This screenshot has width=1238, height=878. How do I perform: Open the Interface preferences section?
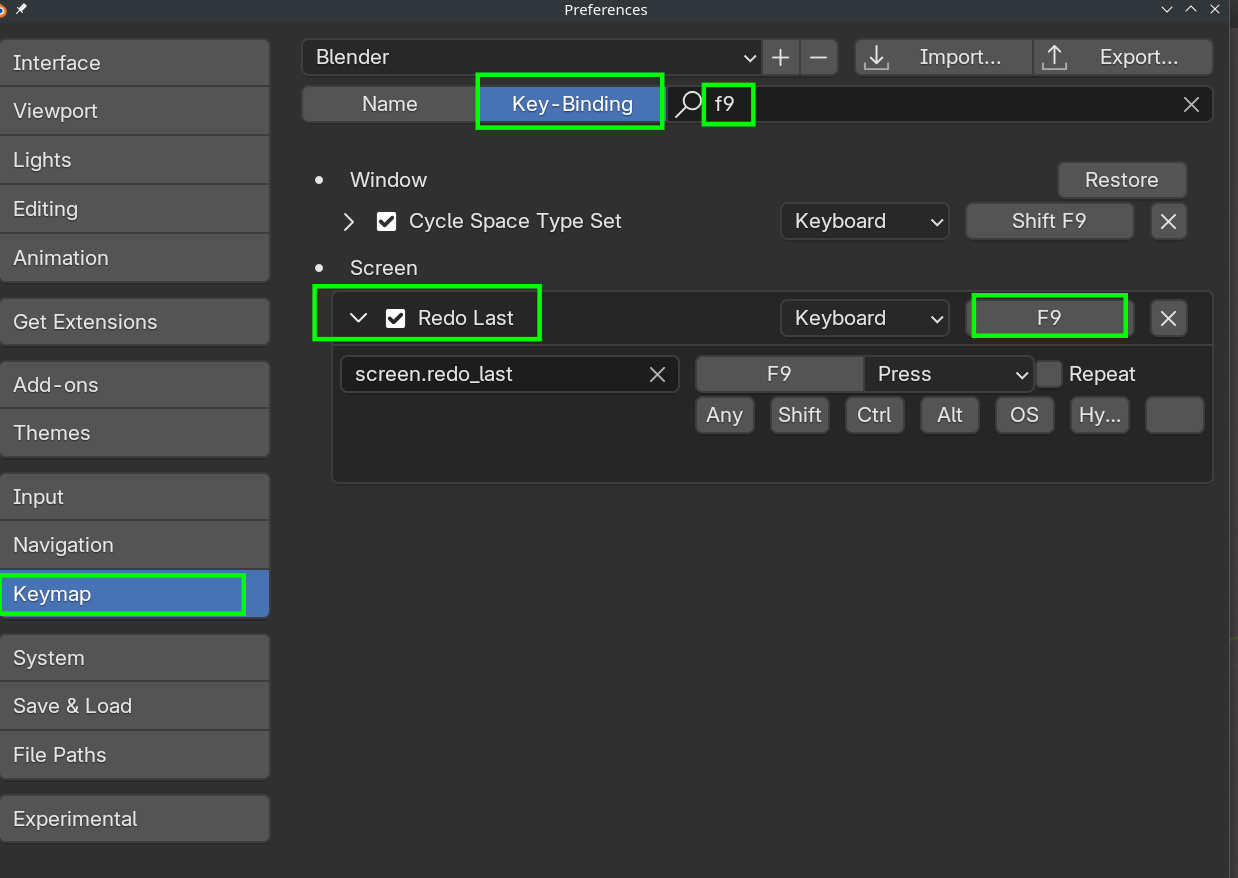click(x=134, y=63)
